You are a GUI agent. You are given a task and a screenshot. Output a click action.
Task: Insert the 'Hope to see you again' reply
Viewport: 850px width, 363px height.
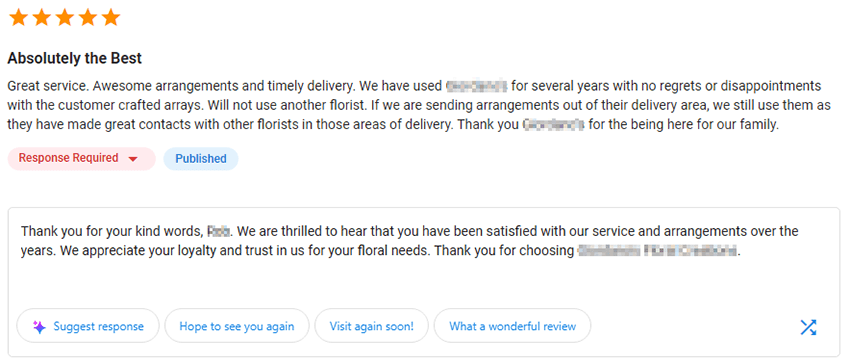237,326
